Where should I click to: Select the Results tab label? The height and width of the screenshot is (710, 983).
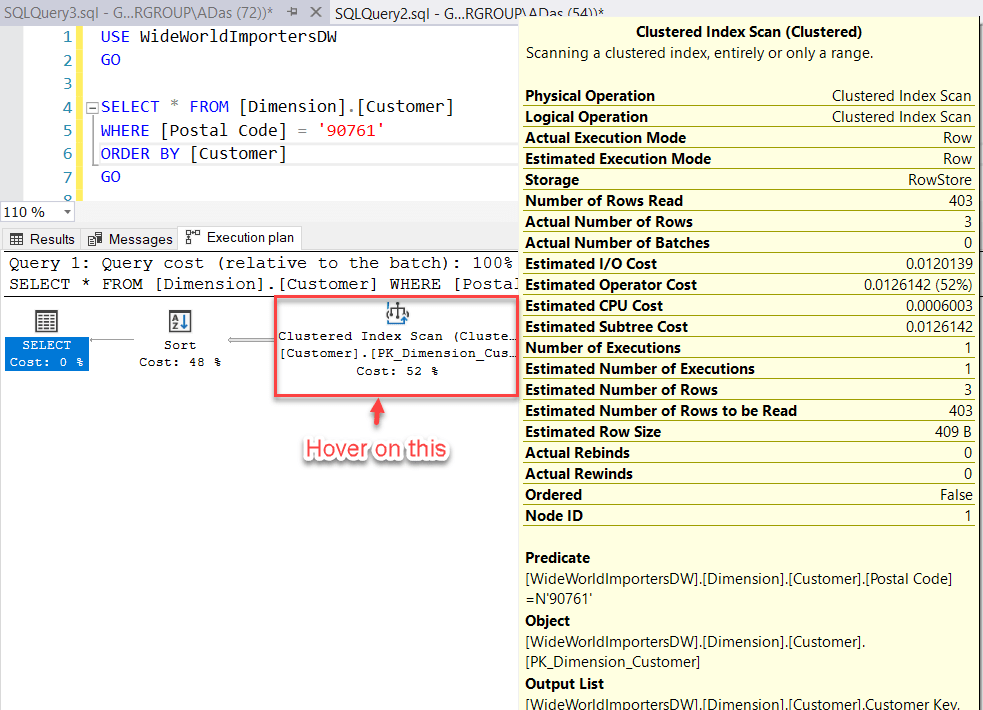coord(50,239)
